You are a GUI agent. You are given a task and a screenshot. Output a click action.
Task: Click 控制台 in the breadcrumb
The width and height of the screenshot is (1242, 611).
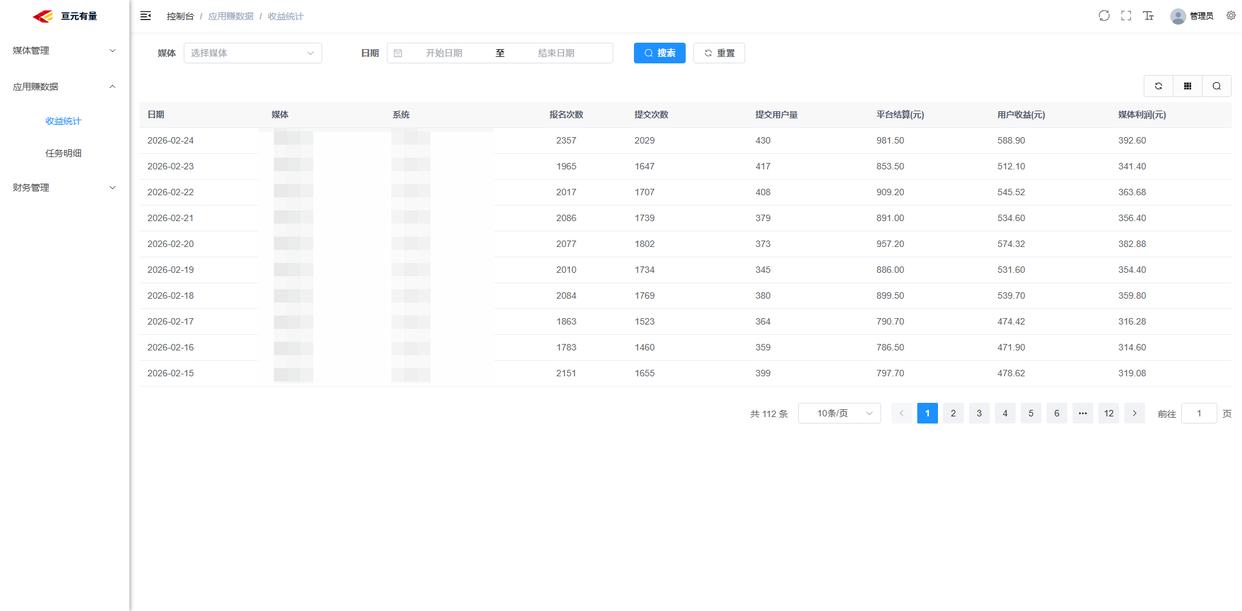(180, 16)
